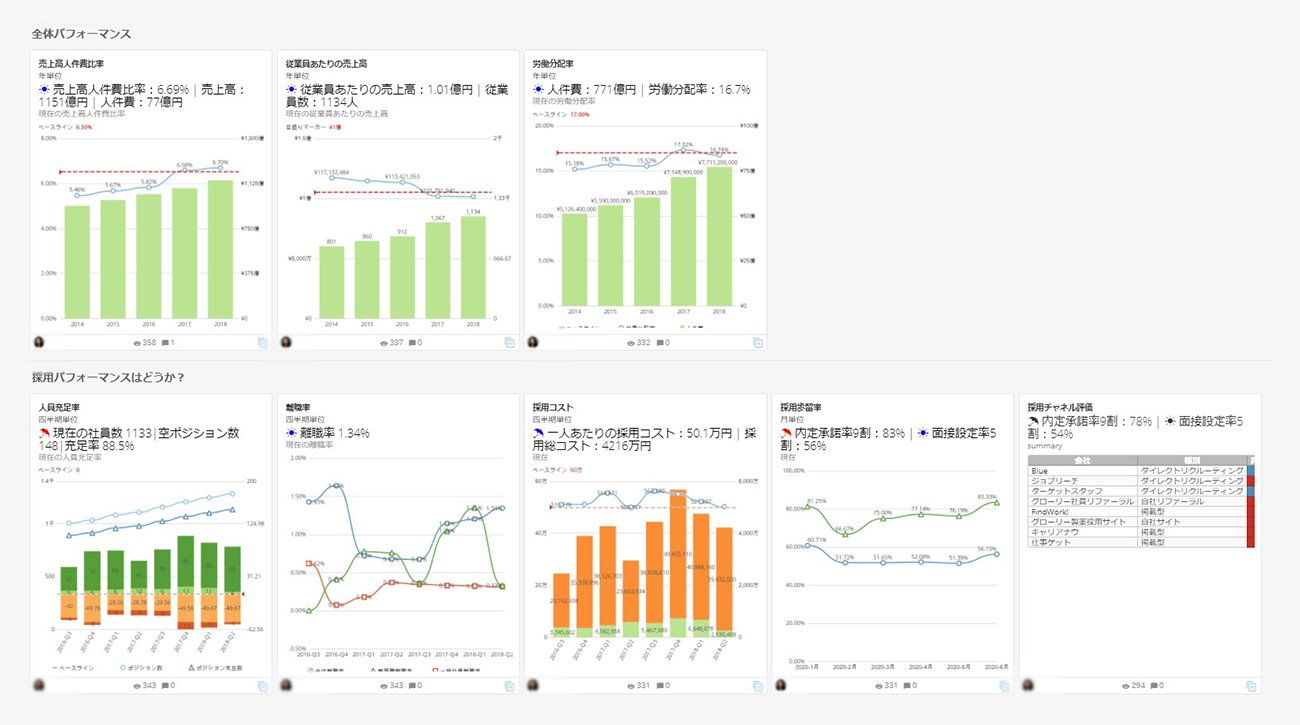1300x725 pixels.
Task: Select the Blue row in channel table
Action: [1040, 470]
